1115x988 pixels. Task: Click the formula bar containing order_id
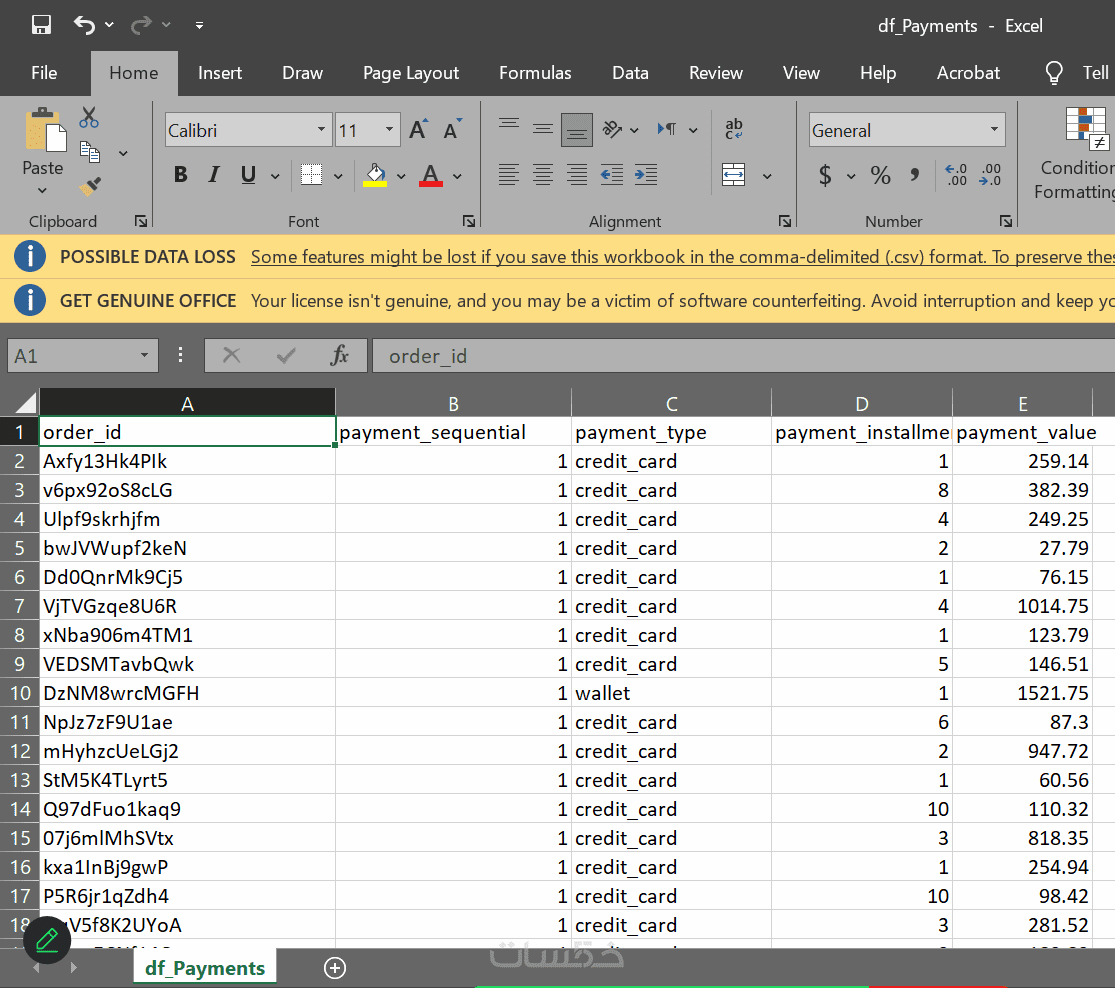[x=743, y=356]
